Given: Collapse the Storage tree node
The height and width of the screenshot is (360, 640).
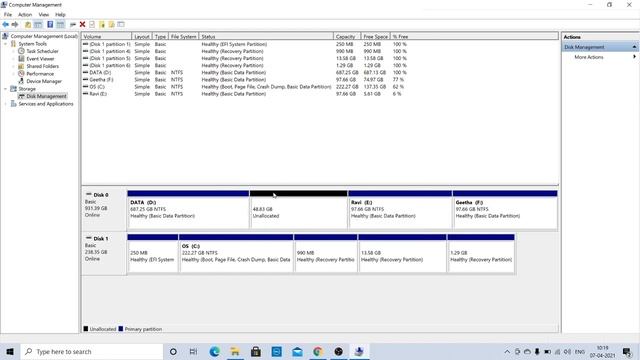Looking at the screenshot, I should (x=6, y=89).
